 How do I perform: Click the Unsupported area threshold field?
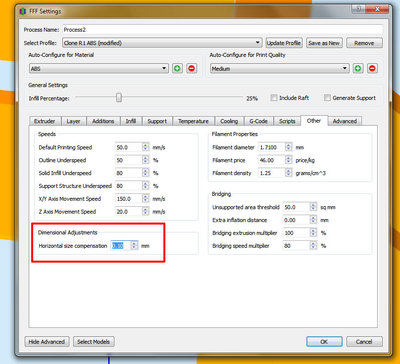296,207
